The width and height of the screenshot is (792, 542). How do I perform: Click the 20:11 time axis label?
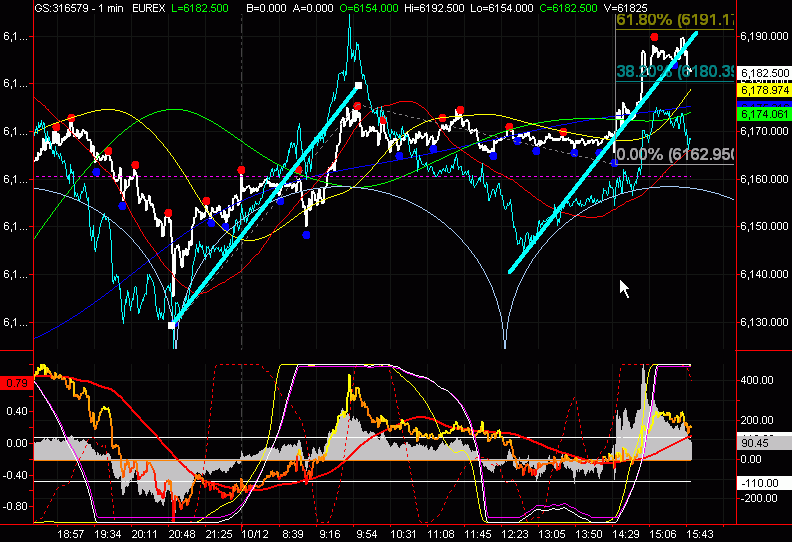144,534
